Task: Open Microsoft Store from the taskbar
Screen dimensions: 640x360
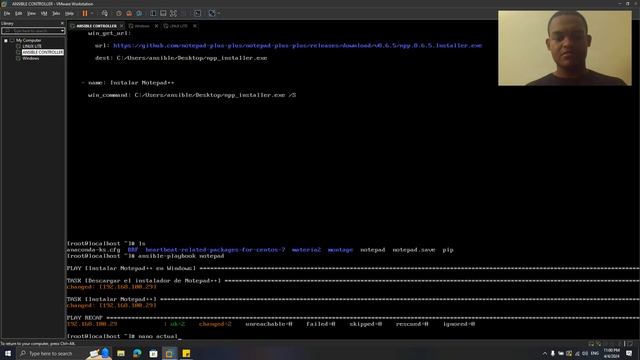Action: click(x=153, y=353)
